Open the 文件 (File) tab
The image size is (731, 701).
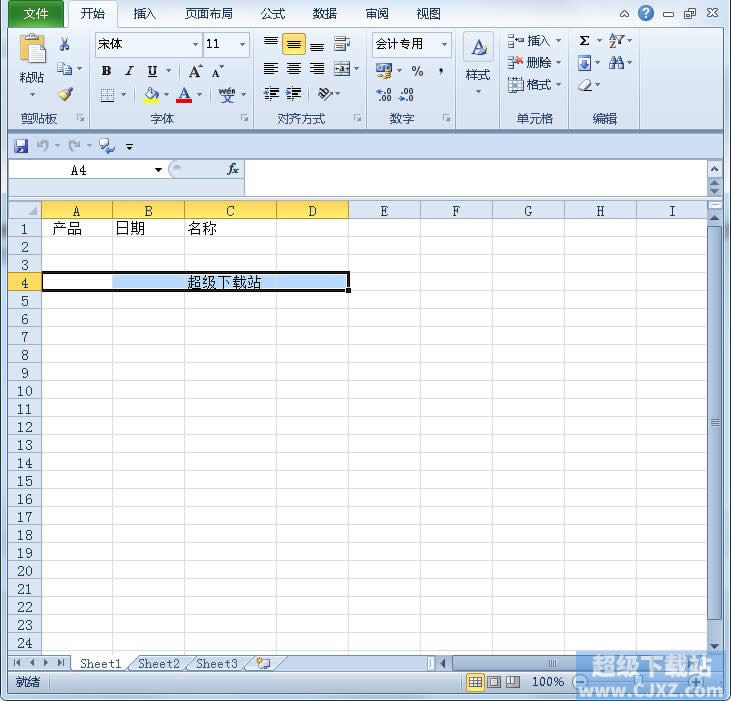36,14
